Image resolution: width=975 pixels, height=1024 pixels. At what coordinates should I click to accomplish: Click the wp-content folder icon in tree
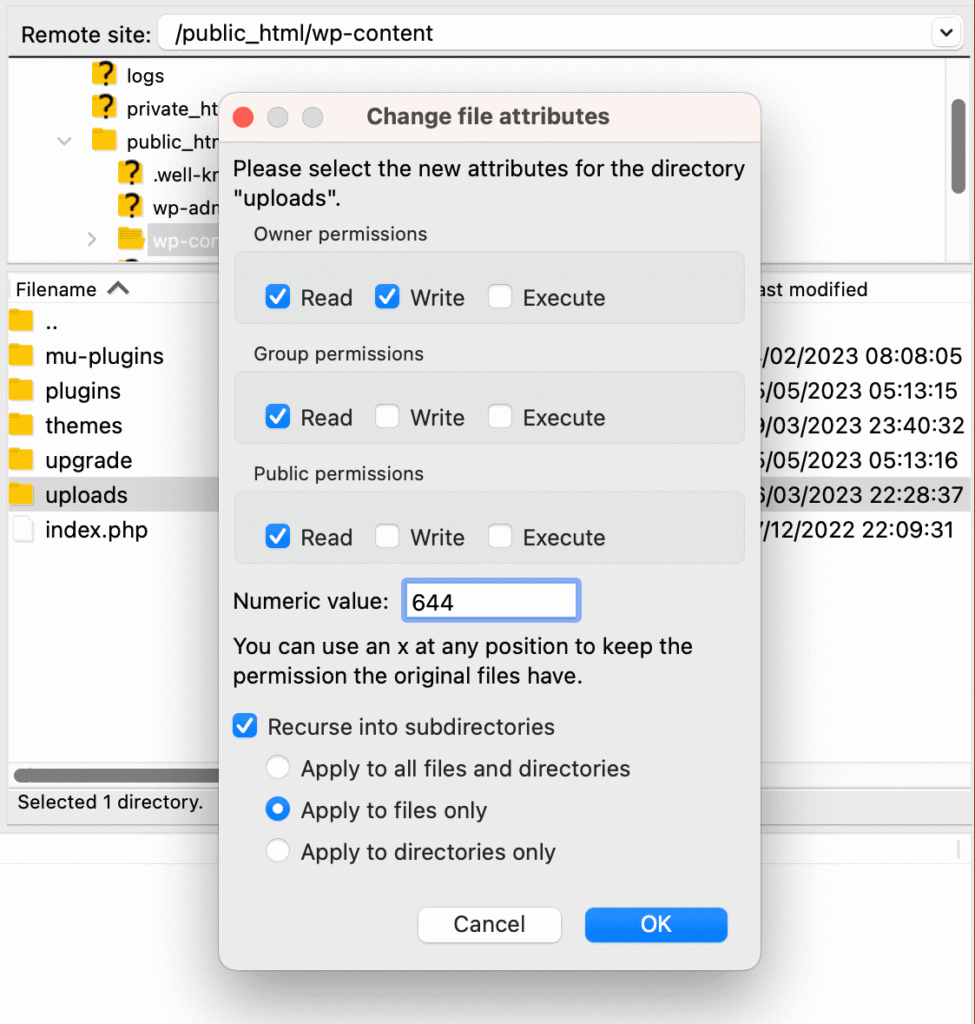tap(131, 239)
